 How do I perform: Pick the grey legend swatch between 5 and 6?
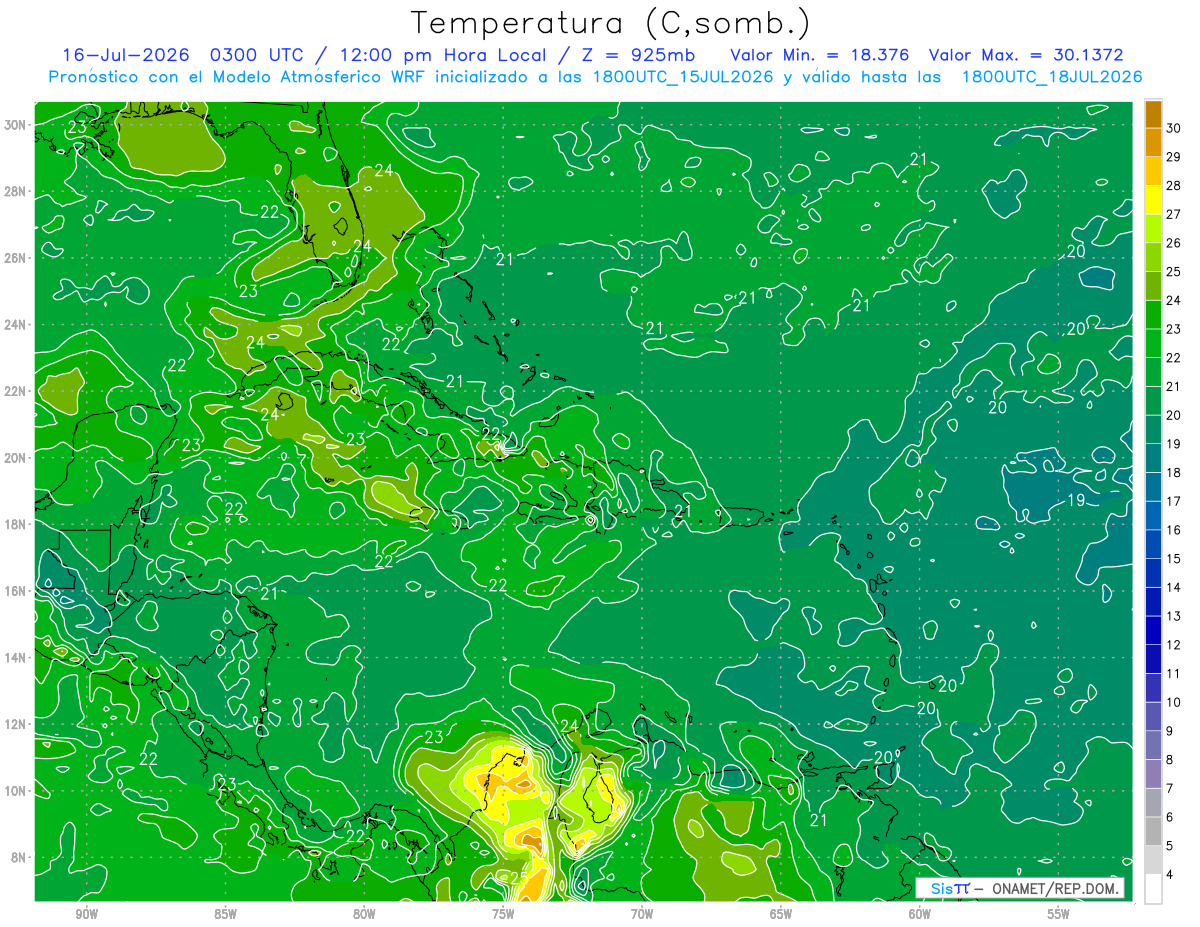1153,831
